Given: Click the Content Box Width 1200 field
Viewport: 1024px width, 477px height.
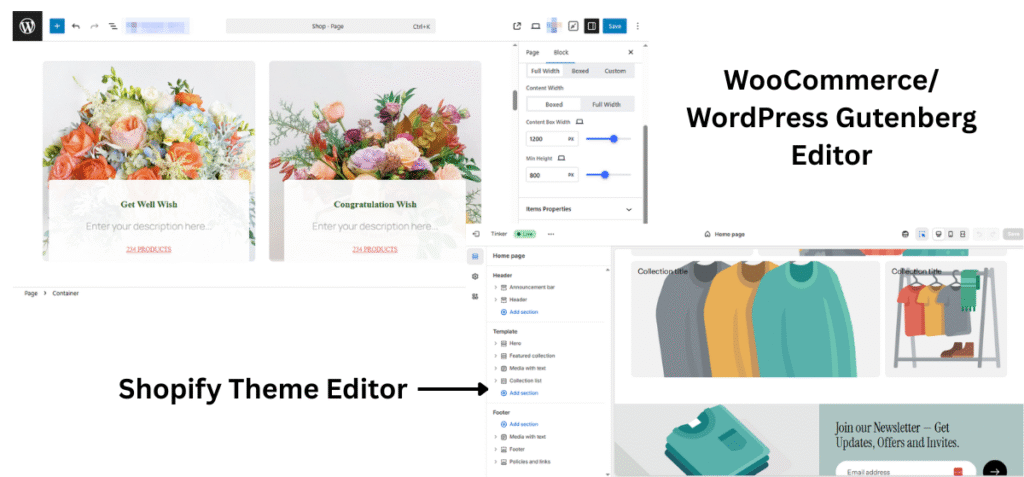Looking at the screenshot, I should pyautogui.click(x=552, y=139).
